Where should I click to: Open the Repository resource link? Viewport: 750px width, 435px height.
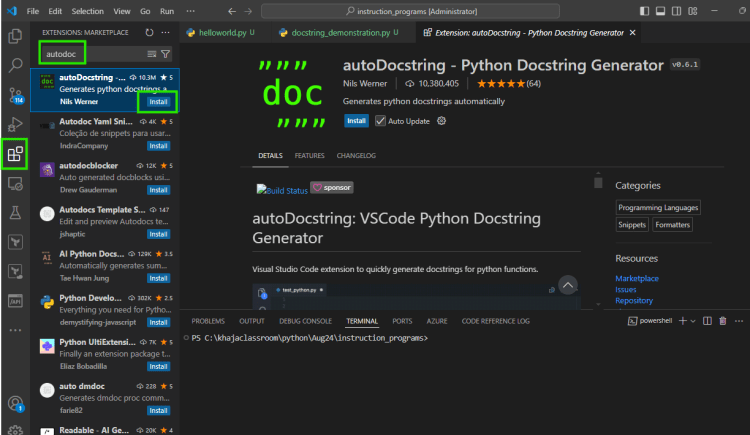[634, 301]
